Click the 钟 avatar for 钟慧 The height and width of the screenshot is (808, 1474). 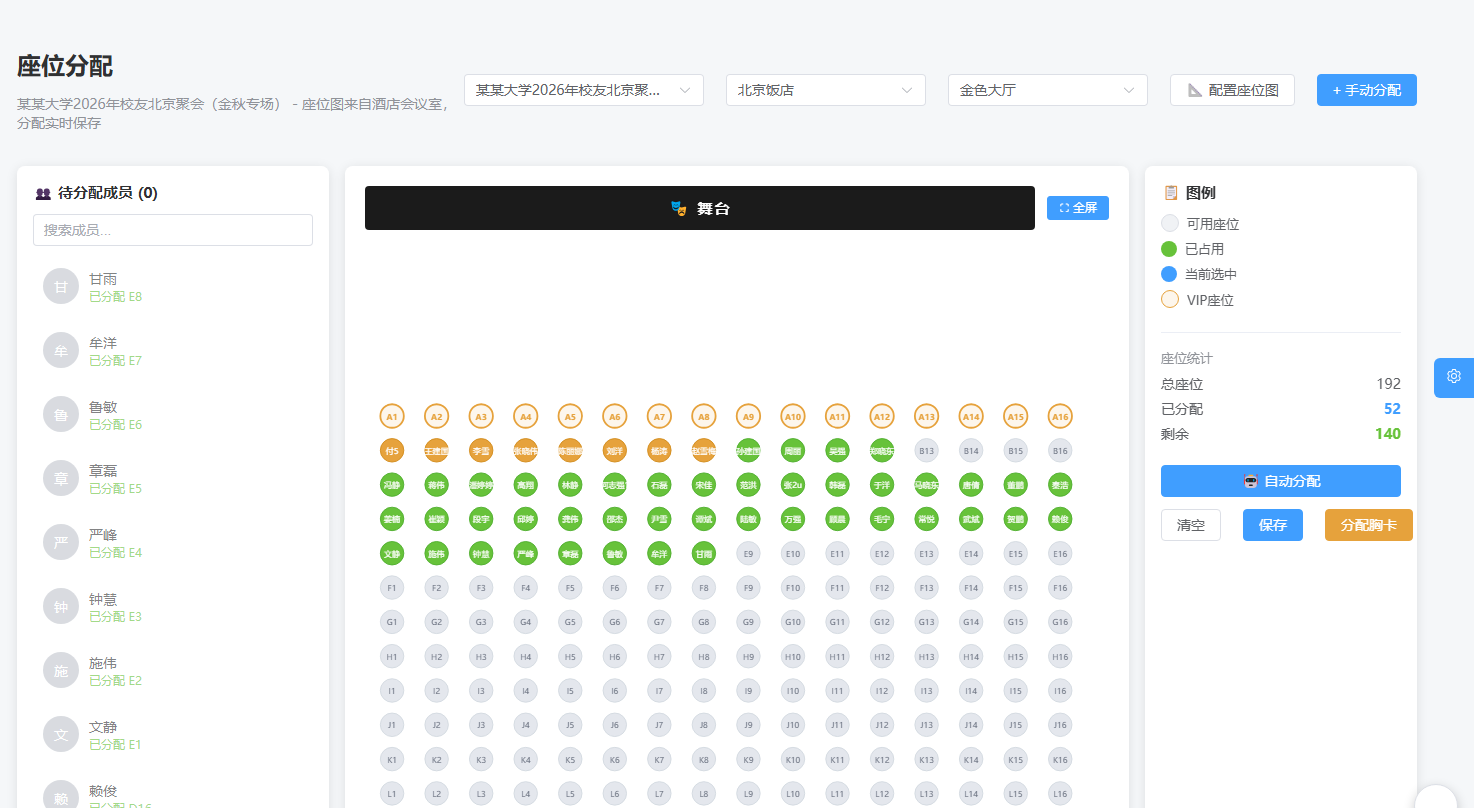[61, 607]
